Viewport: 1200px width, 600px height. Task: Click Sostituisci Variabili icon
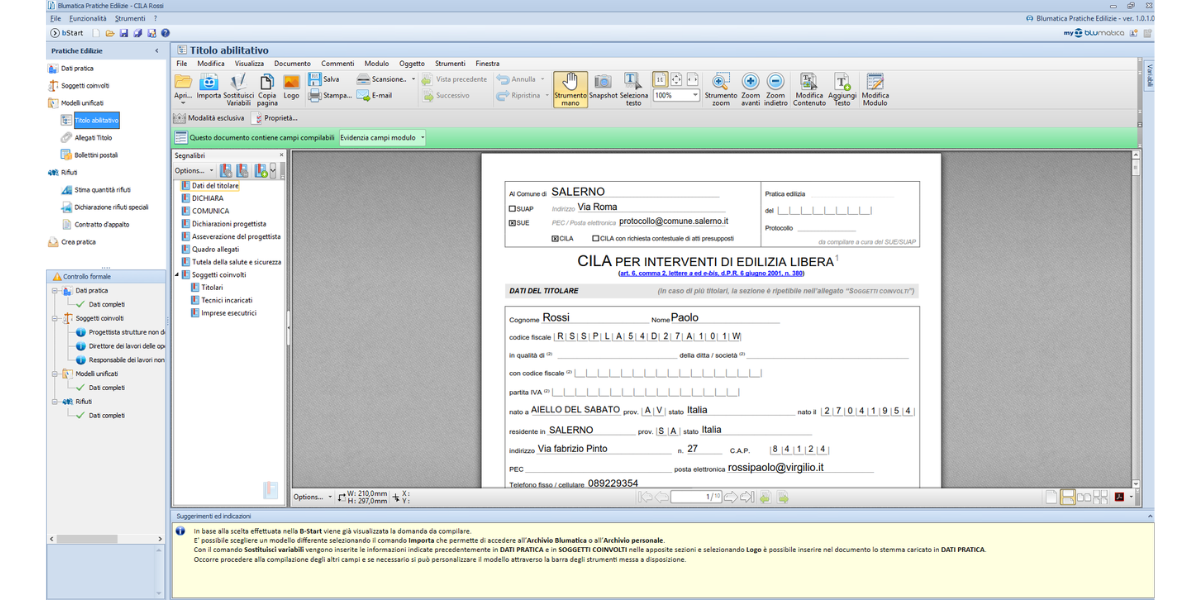click(238, 82)
